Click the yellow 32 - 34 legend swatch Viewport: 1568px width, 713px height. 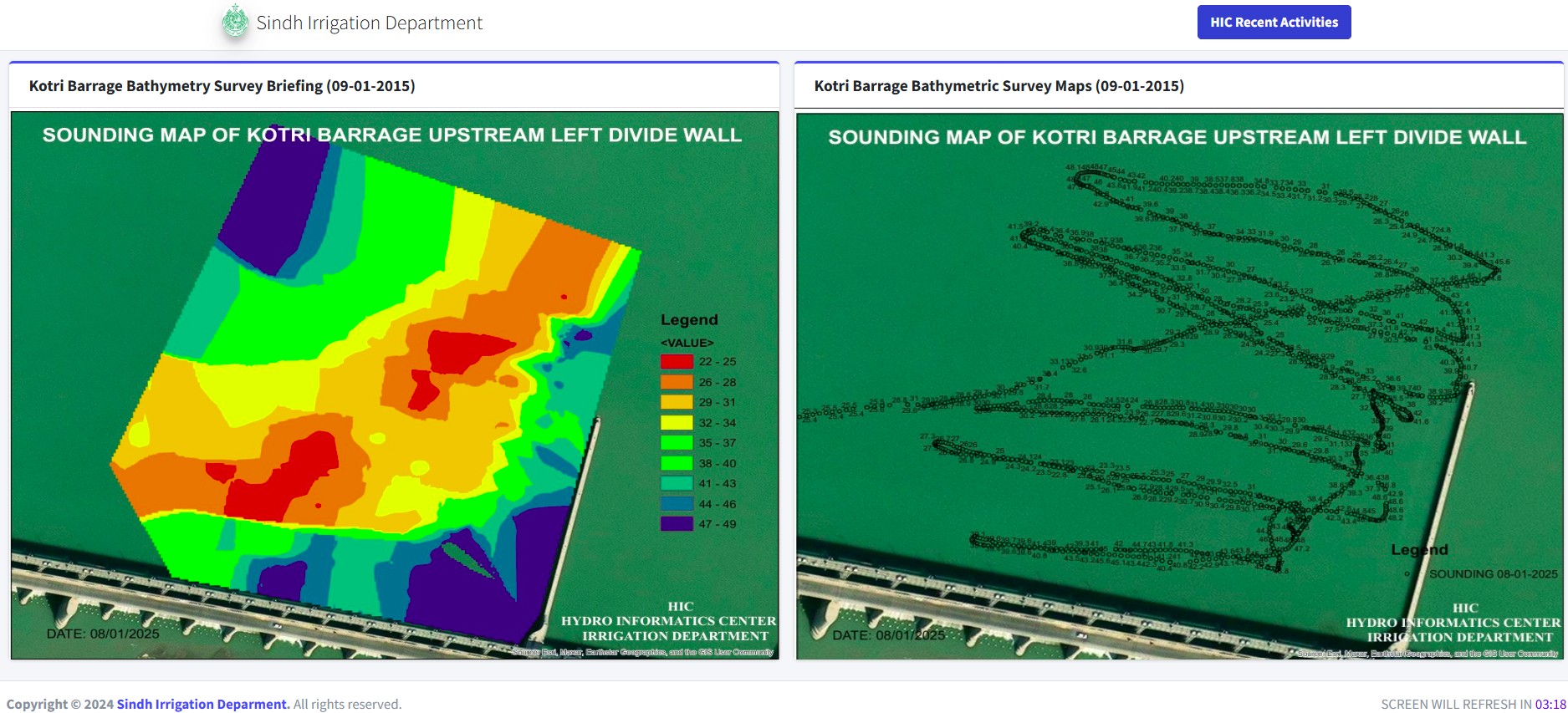[x=677, y=423]
